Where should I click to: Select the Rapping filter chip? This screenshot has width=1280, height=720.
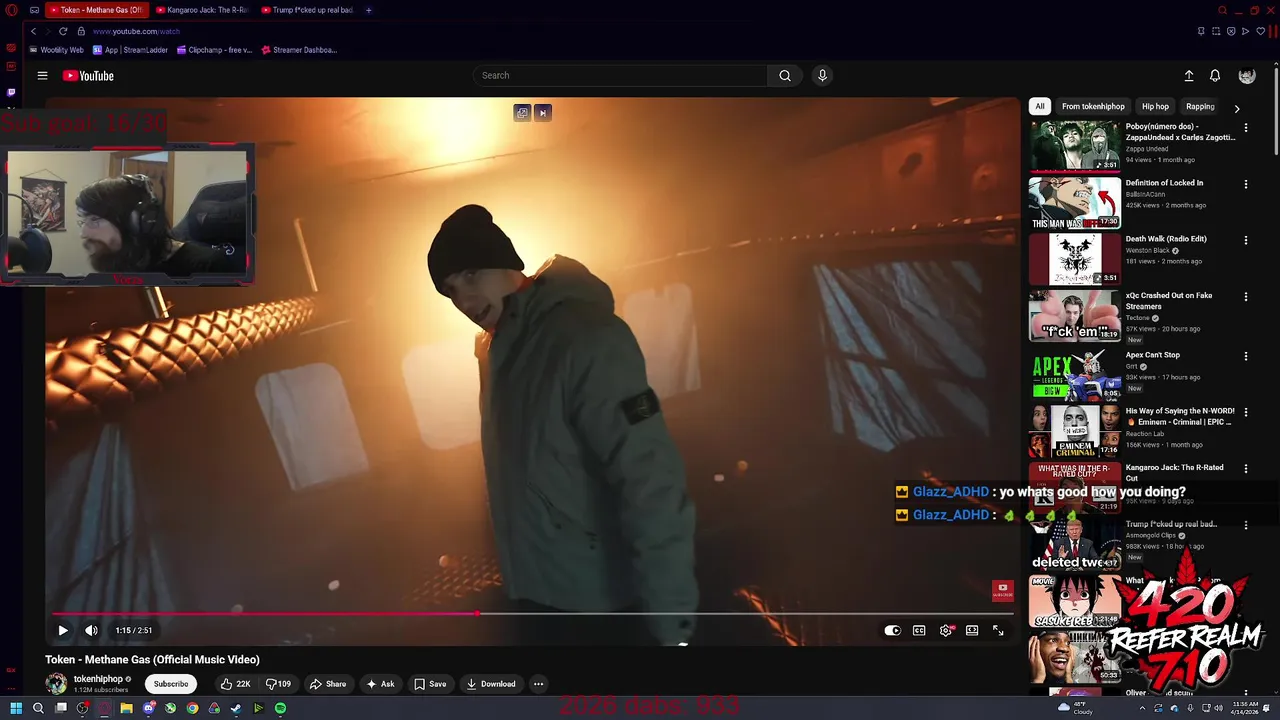pyautogui.click(x=1200, y=106)
